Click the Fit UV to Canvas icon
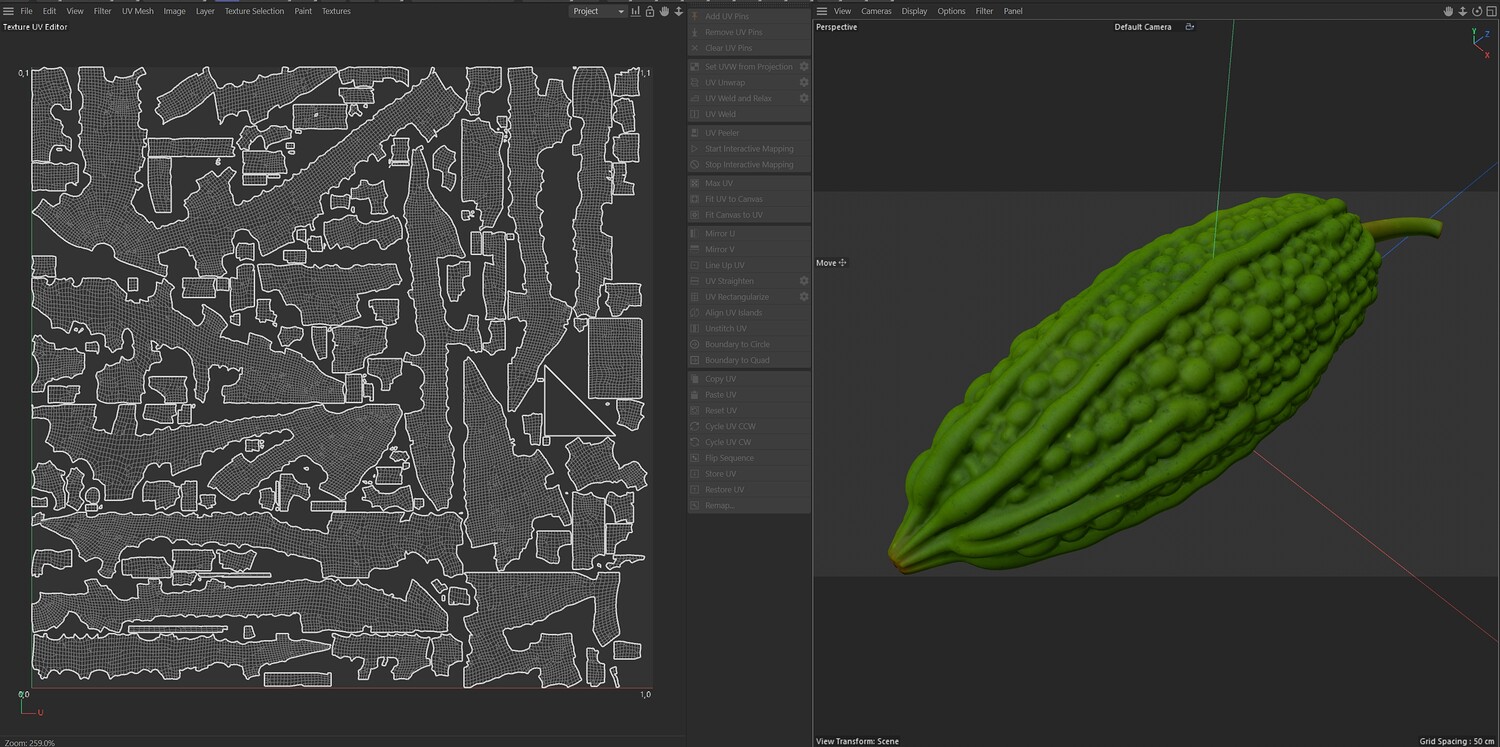This screenshot has width=1500, height=747. [695, 199]
